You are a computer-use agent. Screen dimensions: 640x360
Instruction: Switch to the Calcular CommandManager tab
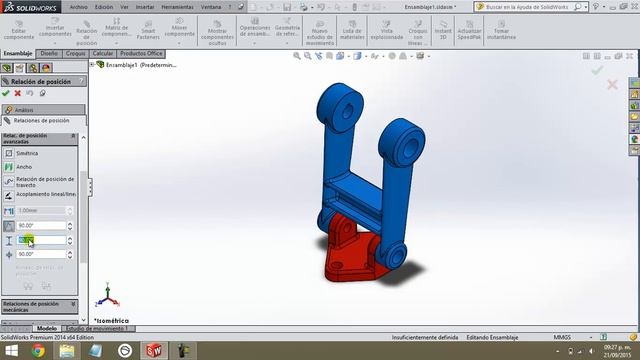click(102, 53)
